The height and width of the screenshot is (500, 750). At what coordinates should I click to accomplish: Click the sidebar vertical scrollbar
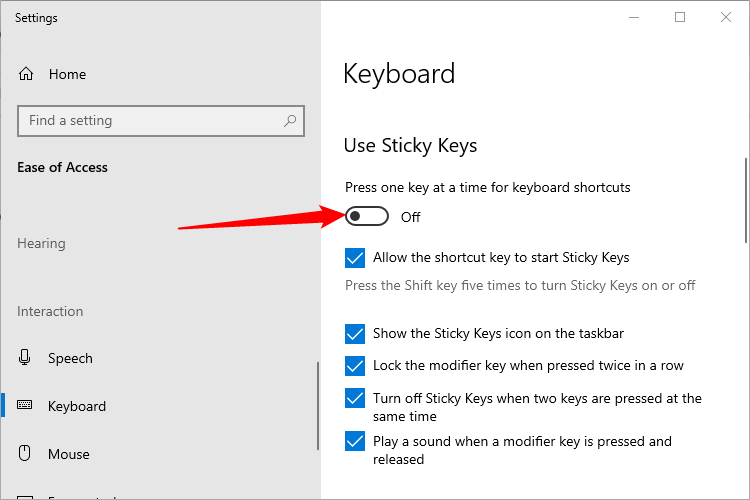(x=318, y=406)
